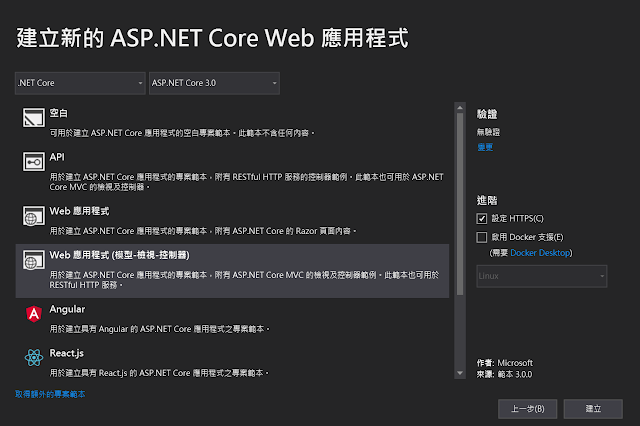Image resolution: width=640 pixels, height=426 pixels.
Task: Click the React.js template description text
Action: tap(159, 373)
